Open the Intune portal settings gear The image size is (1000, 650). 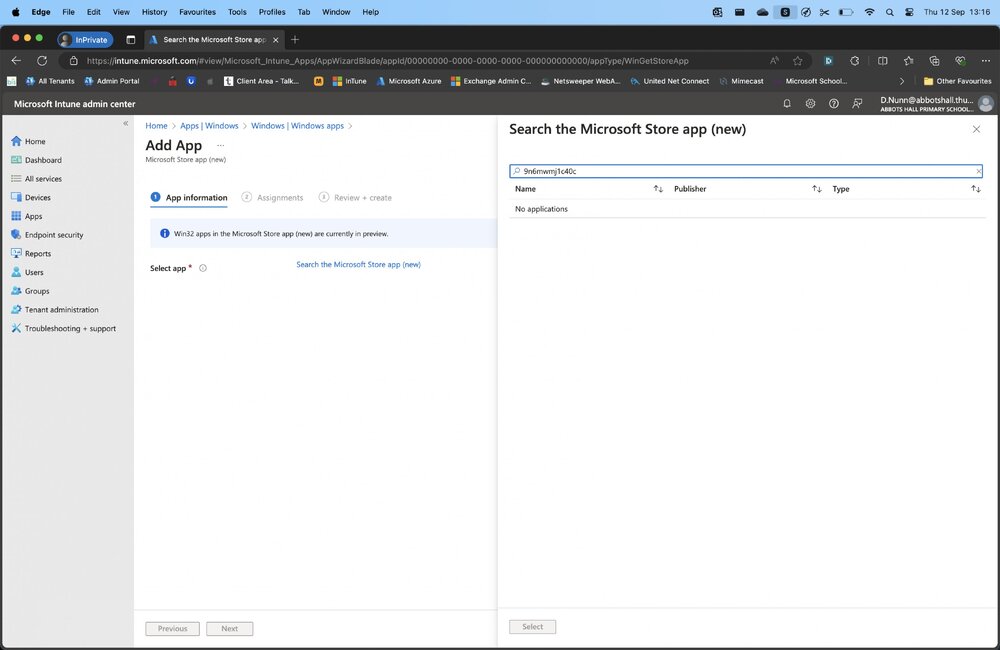(810, 103)
